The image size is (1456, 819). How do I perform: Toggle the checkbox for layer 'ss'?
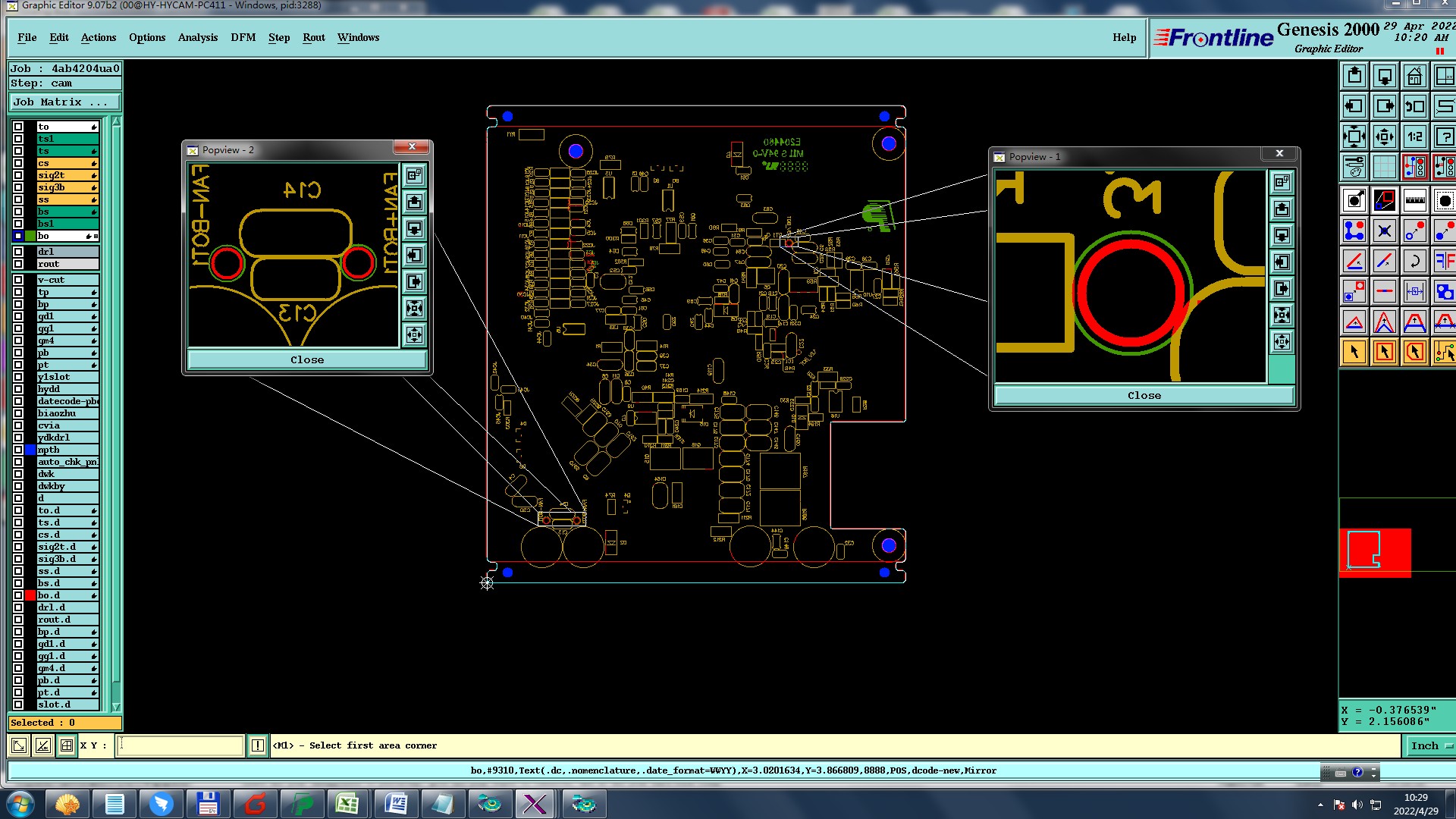tap(18, 199)
